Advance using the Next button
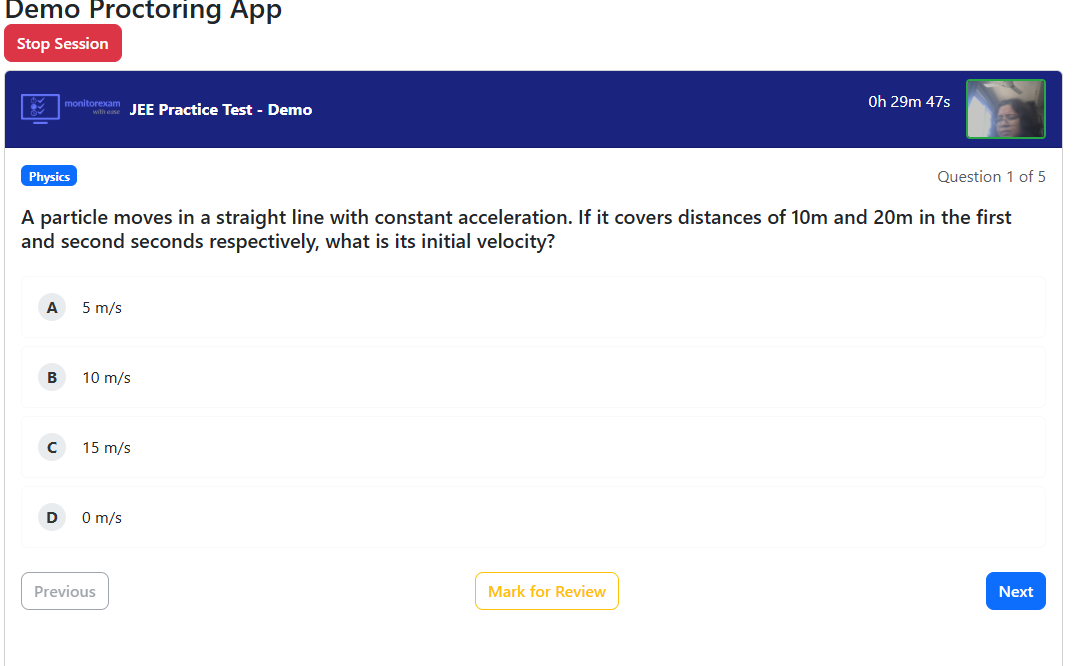 click(1015, 591)
